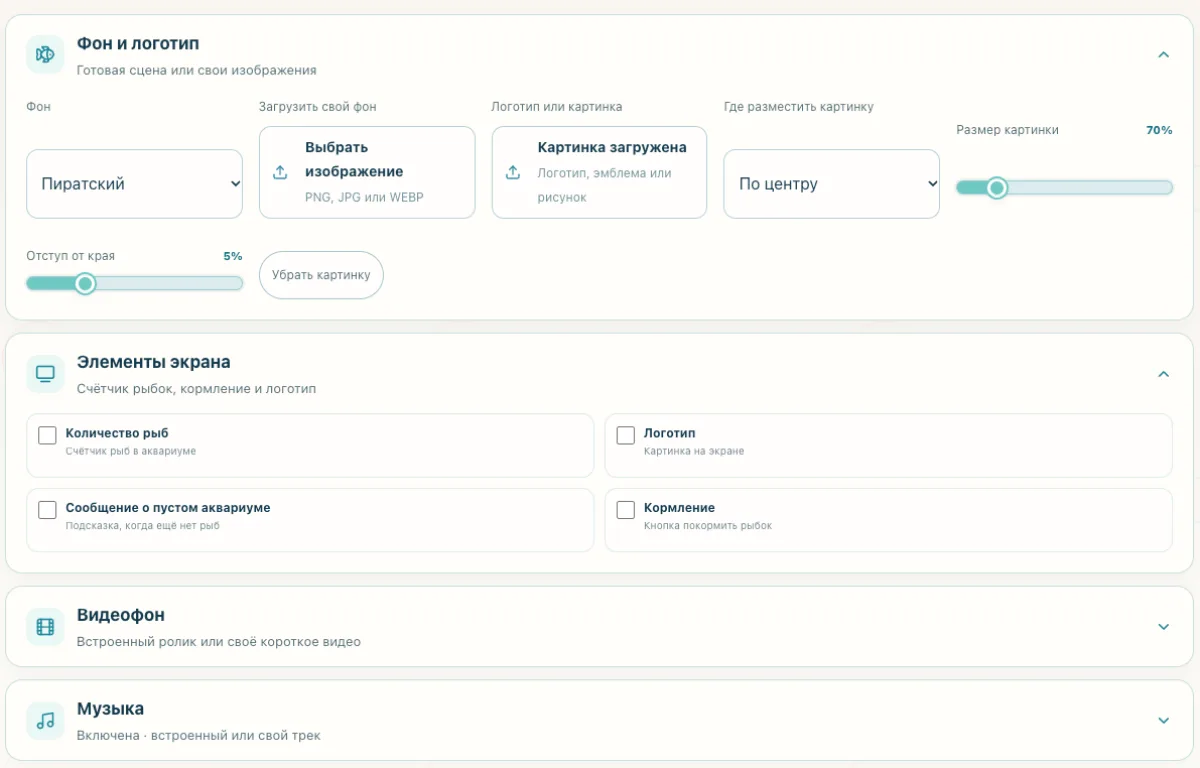Screen dimensions: 1200x768
Task: Expand the Музыка section chevron
Action: pyautogui.click(x=1163, y=720)
